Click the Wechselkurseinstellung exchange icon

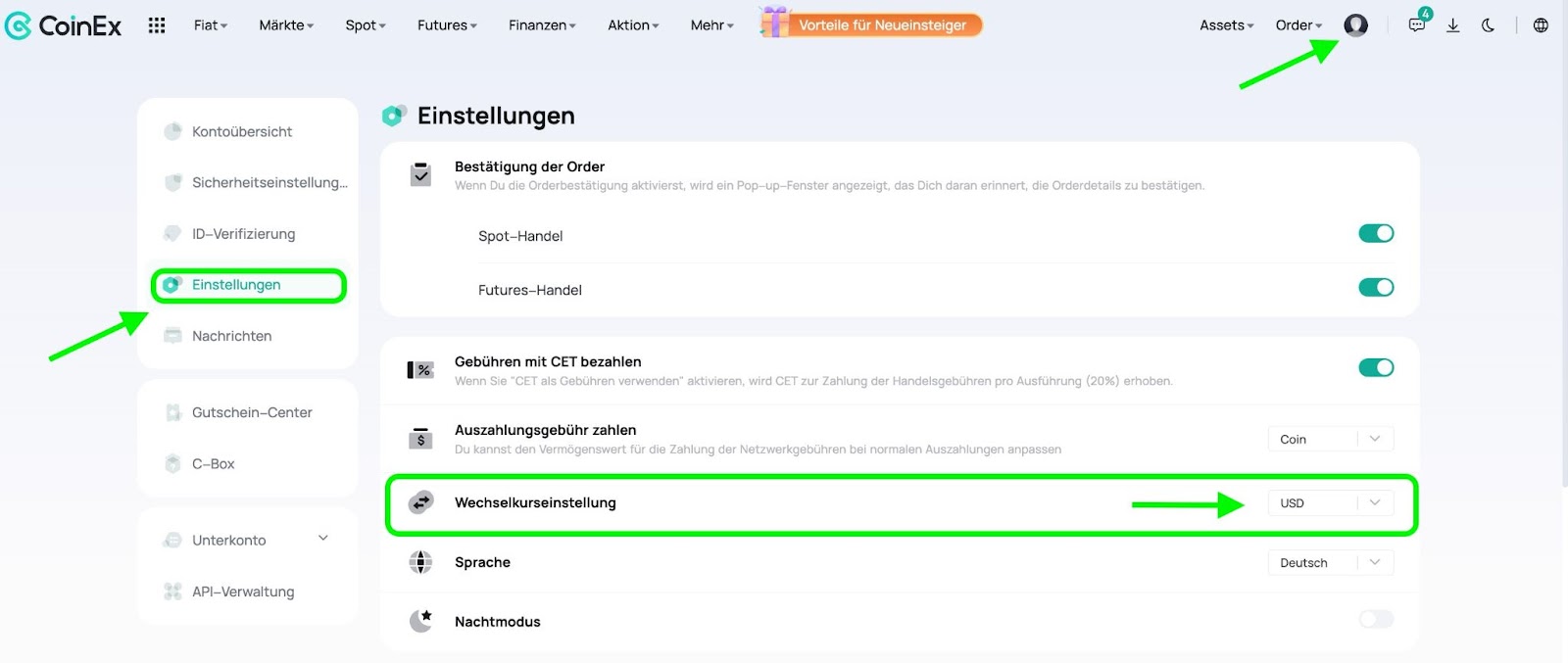pyautogui.click(x=420, y=502)
